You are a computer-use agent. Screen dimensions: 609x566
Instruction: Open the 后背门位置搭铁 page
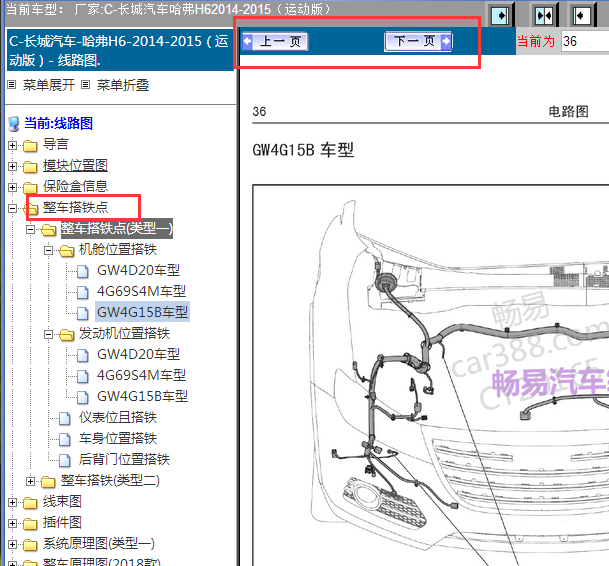tap(124, 459)
